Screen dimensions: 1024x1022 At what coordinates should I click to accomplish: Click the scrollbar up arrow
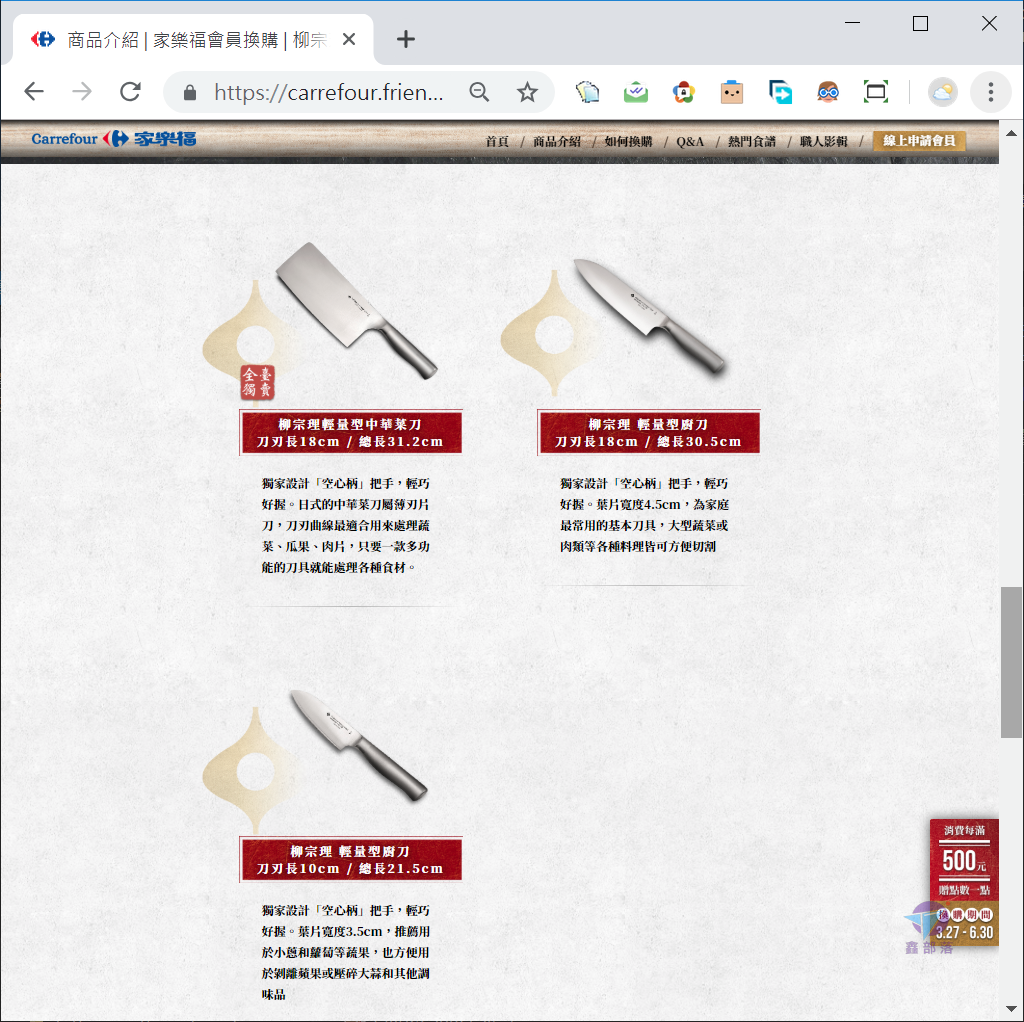click(1011, 133)
